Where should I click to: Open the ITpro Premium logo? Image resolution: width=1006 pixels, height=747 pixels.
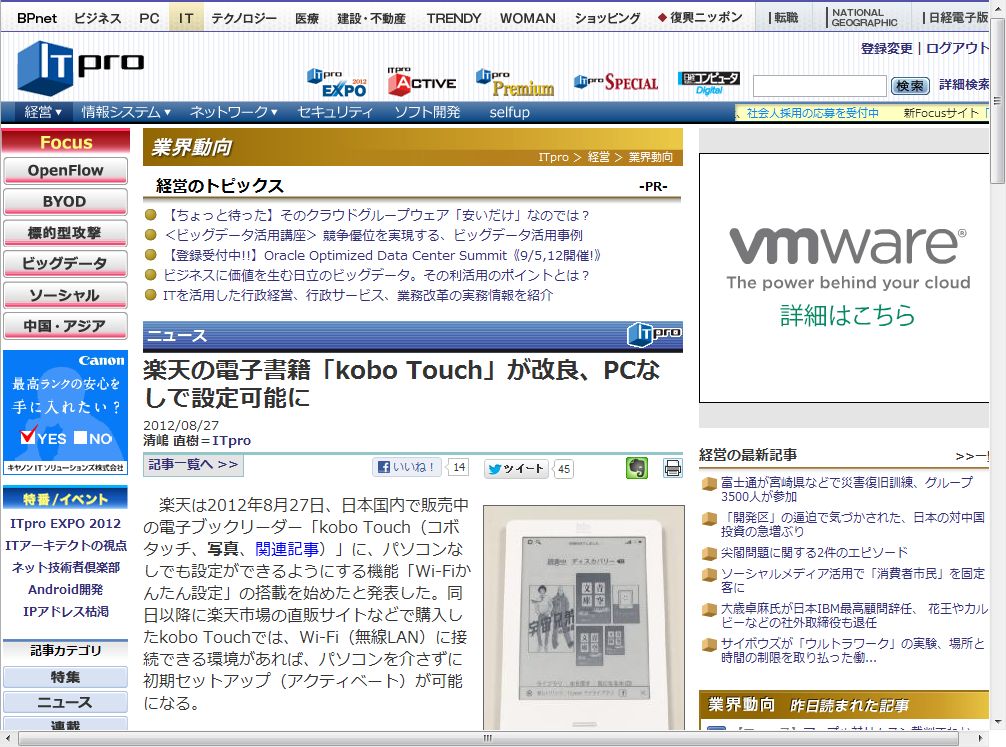coord(515,83)
